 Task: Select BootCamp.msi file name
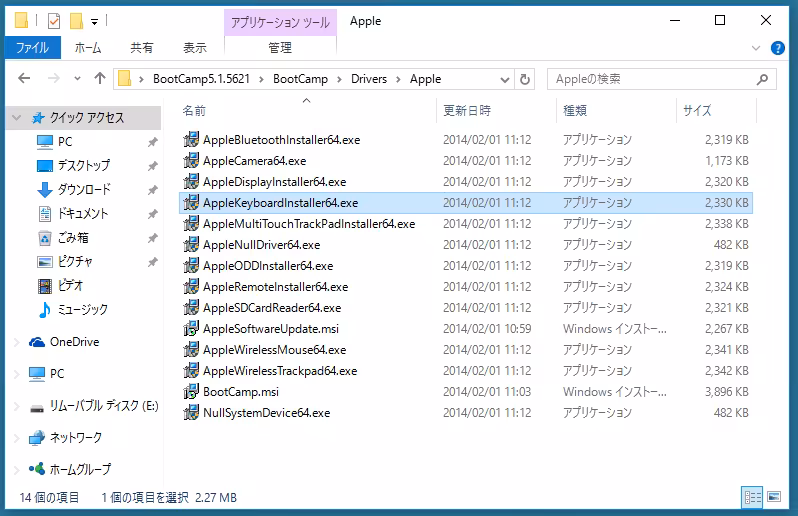click(241, 392)
